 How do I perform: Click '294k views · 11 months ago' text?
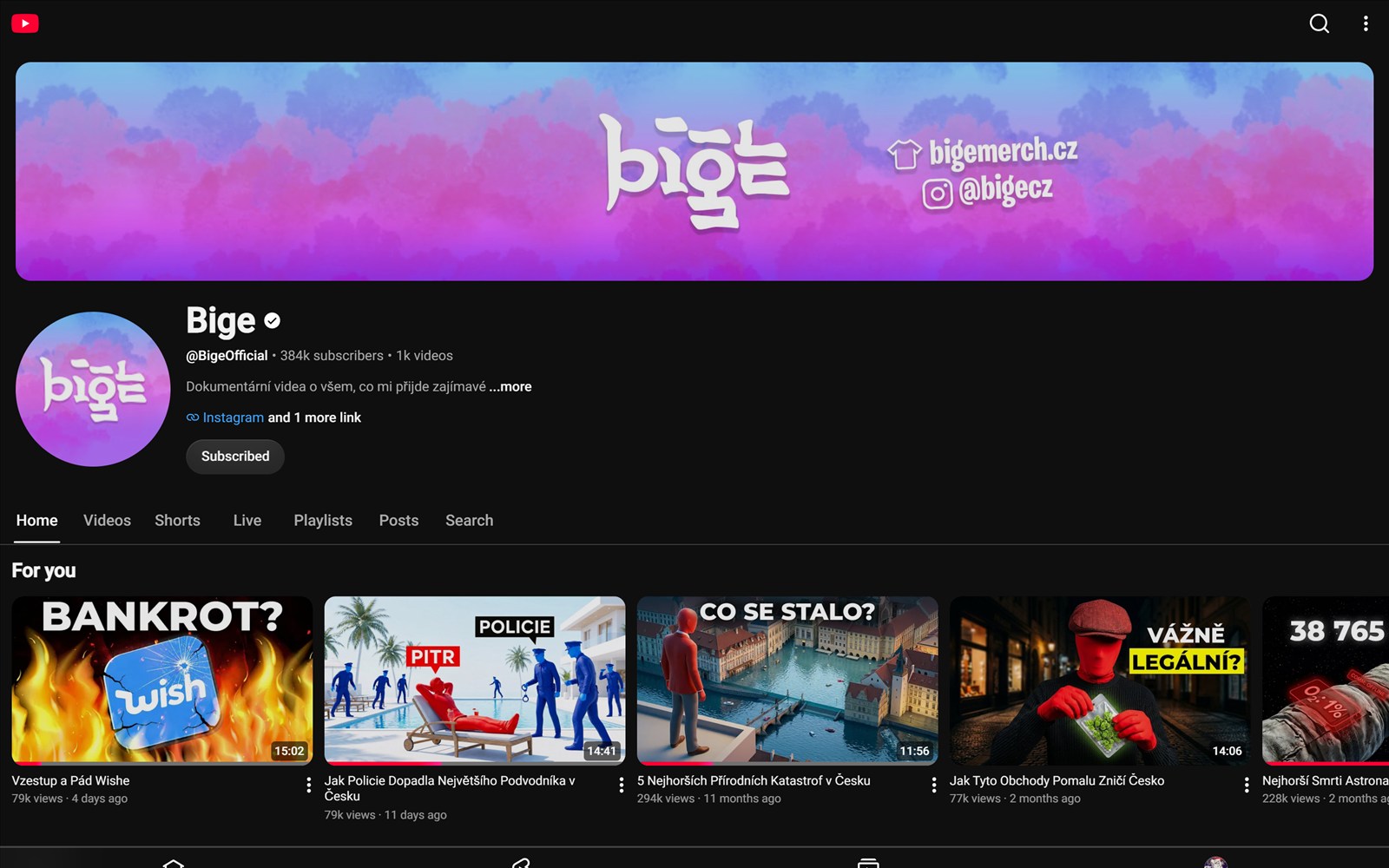click(x=709, y=799)
